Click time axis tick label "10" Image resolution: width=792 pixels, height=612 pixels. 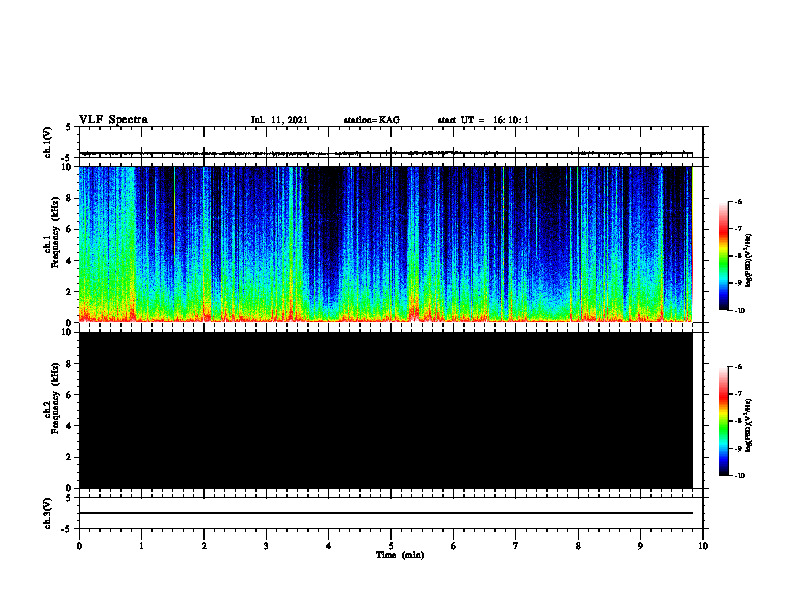point(703,546)
